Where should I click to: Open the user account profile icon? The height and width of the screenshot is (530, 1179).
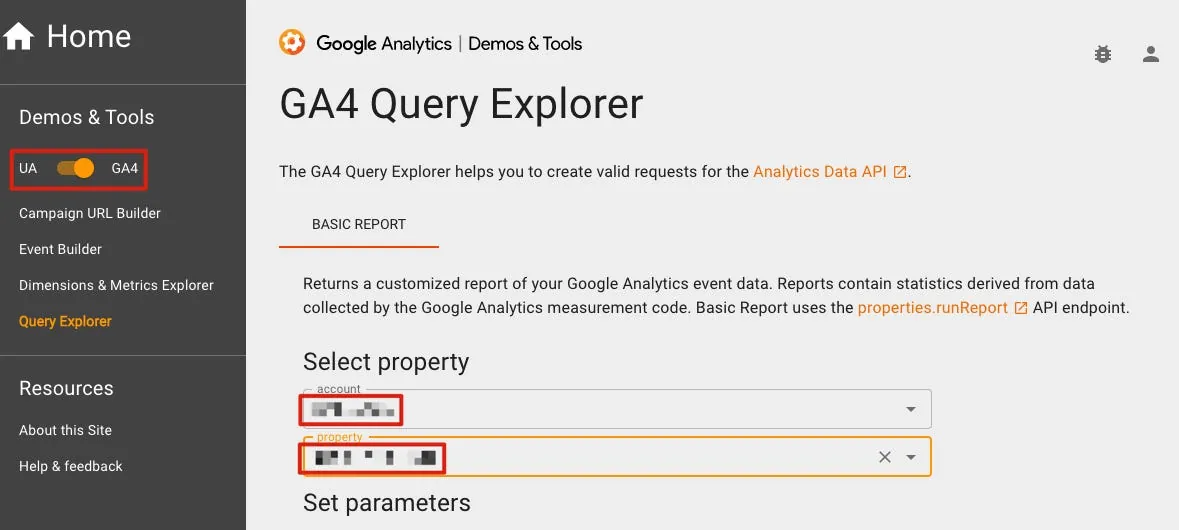tap(1151, 54)
